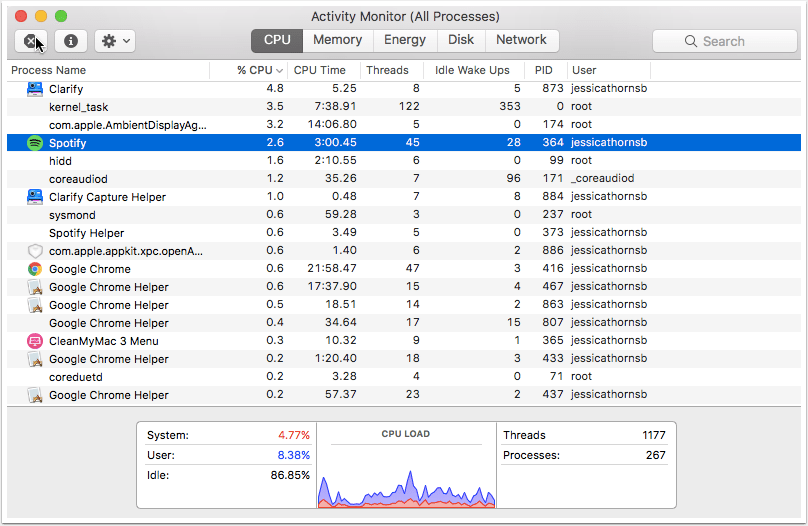Select the kernel_task process row
The width and height of the screenshot is (808, 526).
[x=404, y=107]
